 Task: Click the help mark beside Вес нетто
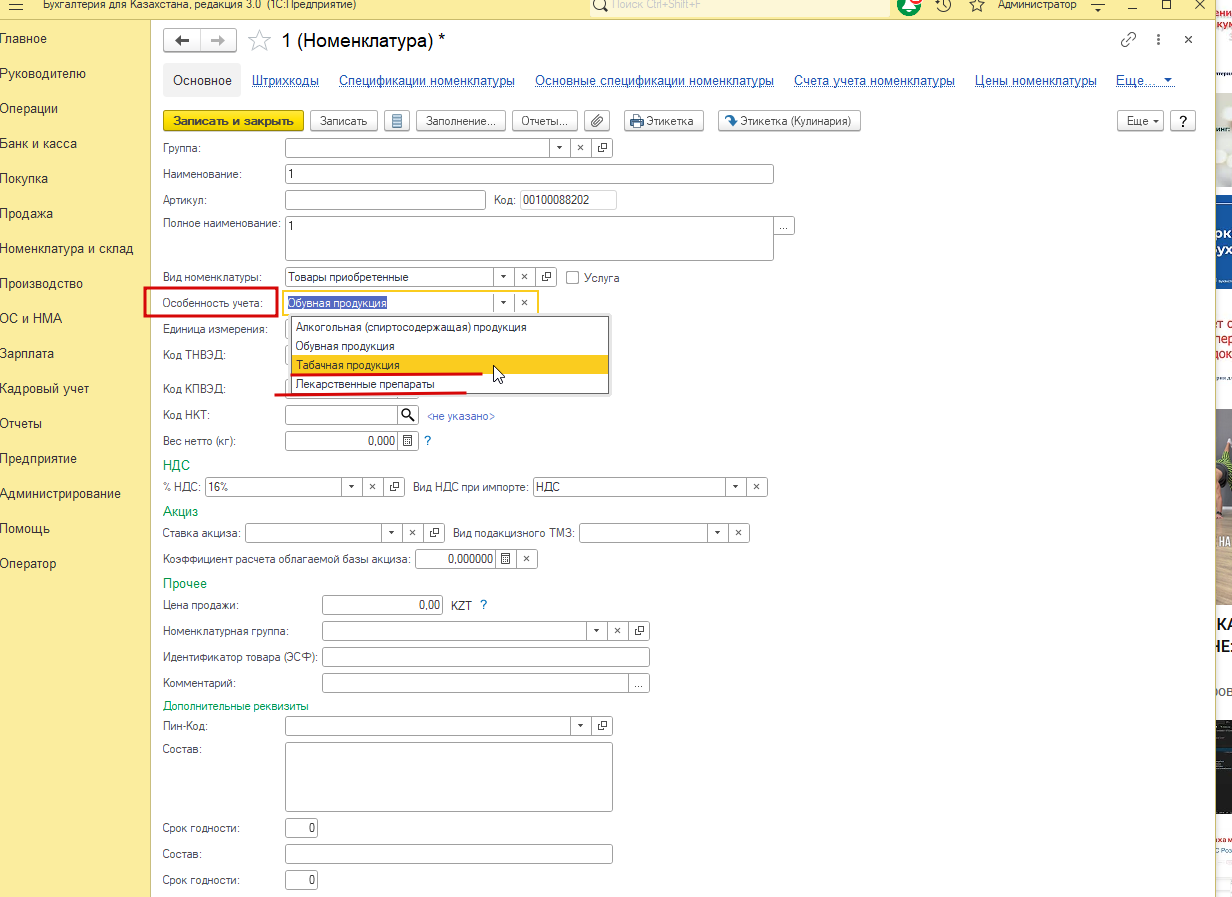[x=428, y=441]
